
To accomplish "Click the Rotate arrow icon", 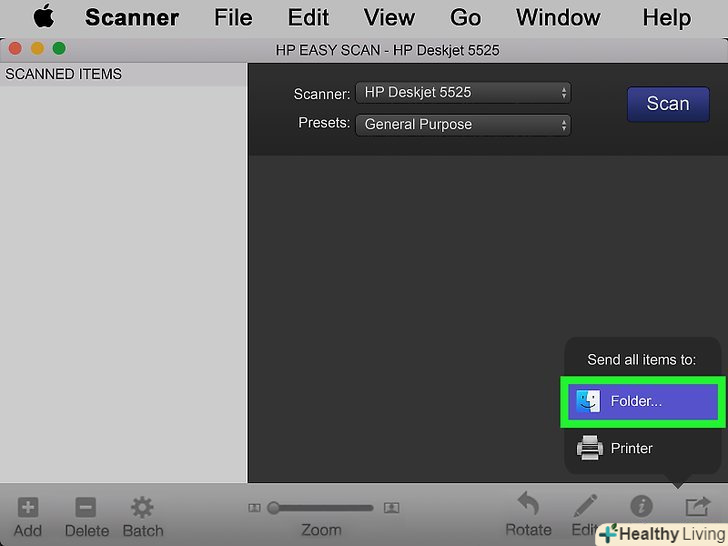I will pyautogui.click(x=528, y=504).
